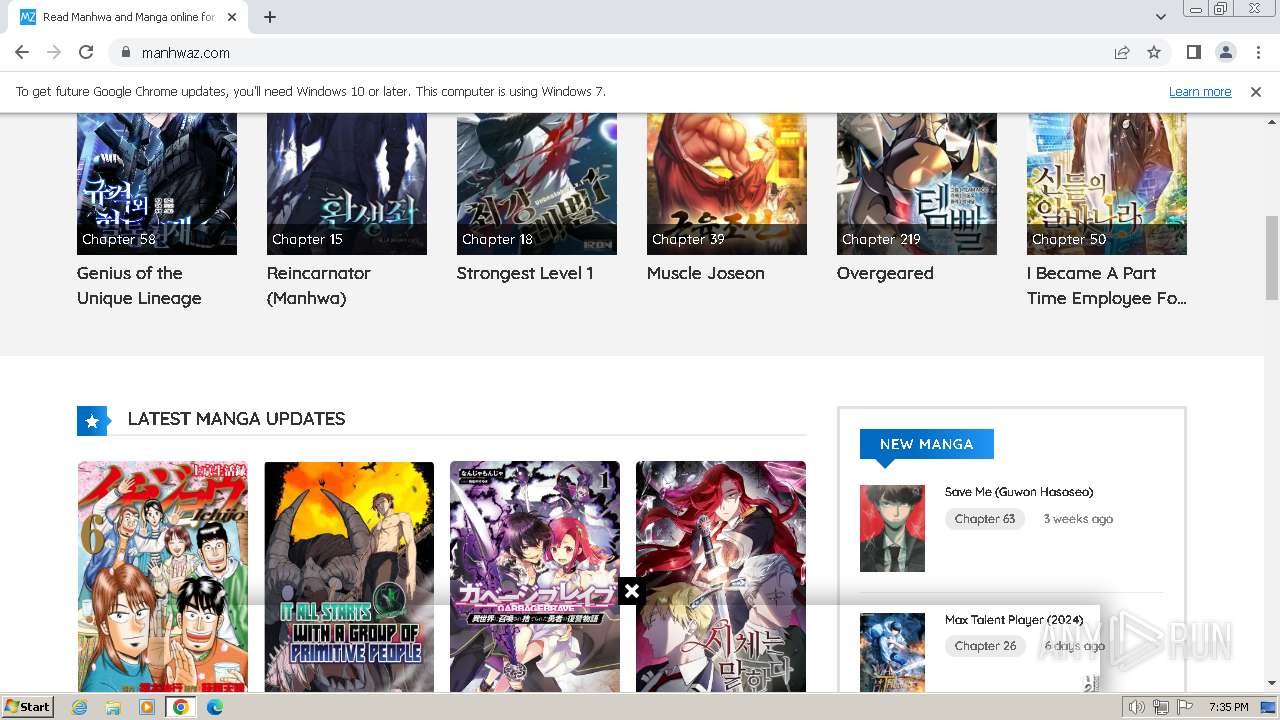Viewport: 1280px width, 720px height.
Task: Open a new tab with plus button
Action: click(x=270, y=17)
